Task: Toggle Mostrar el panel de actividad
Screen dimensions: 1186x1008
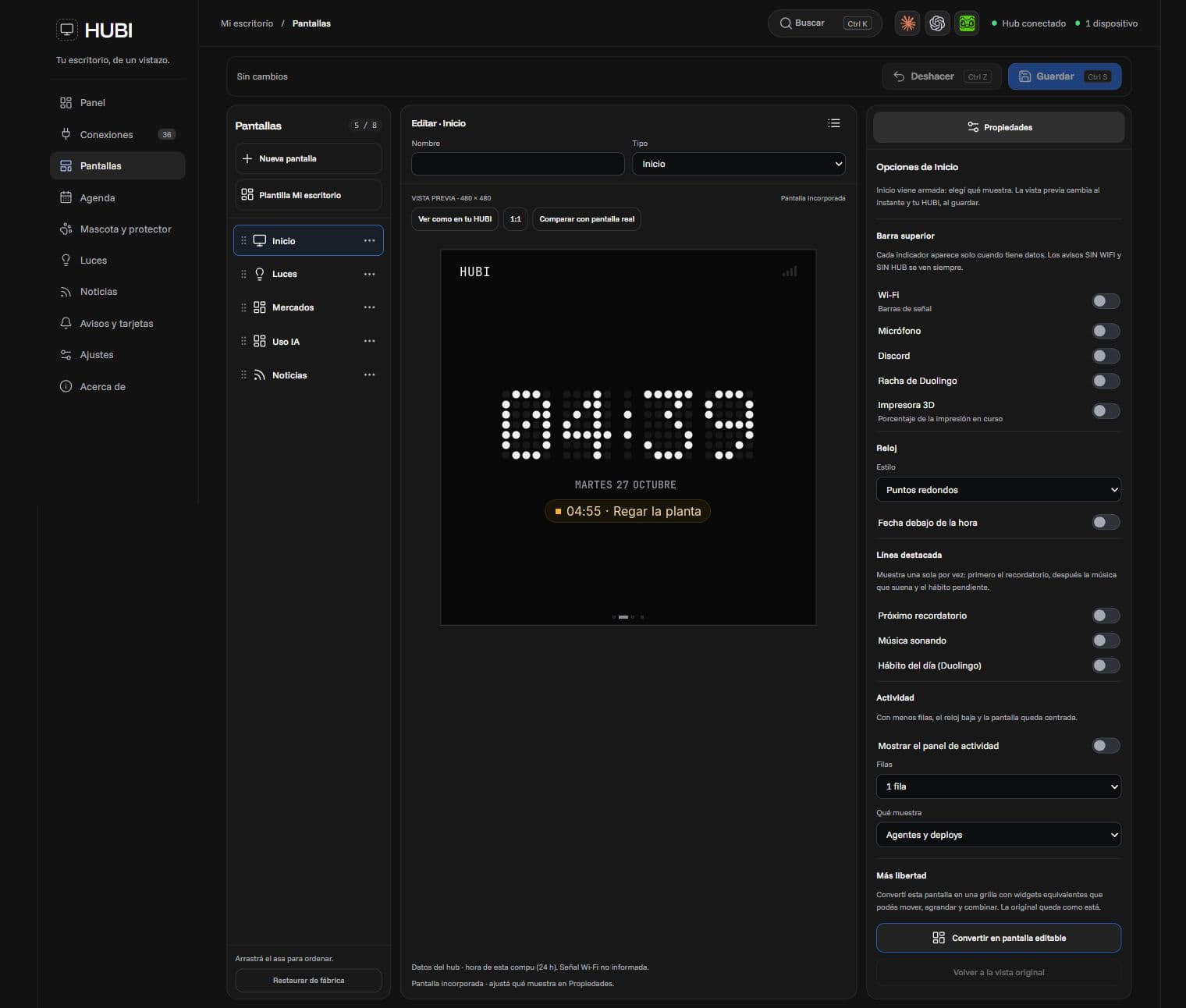Action: click(x=1106, y=746)
